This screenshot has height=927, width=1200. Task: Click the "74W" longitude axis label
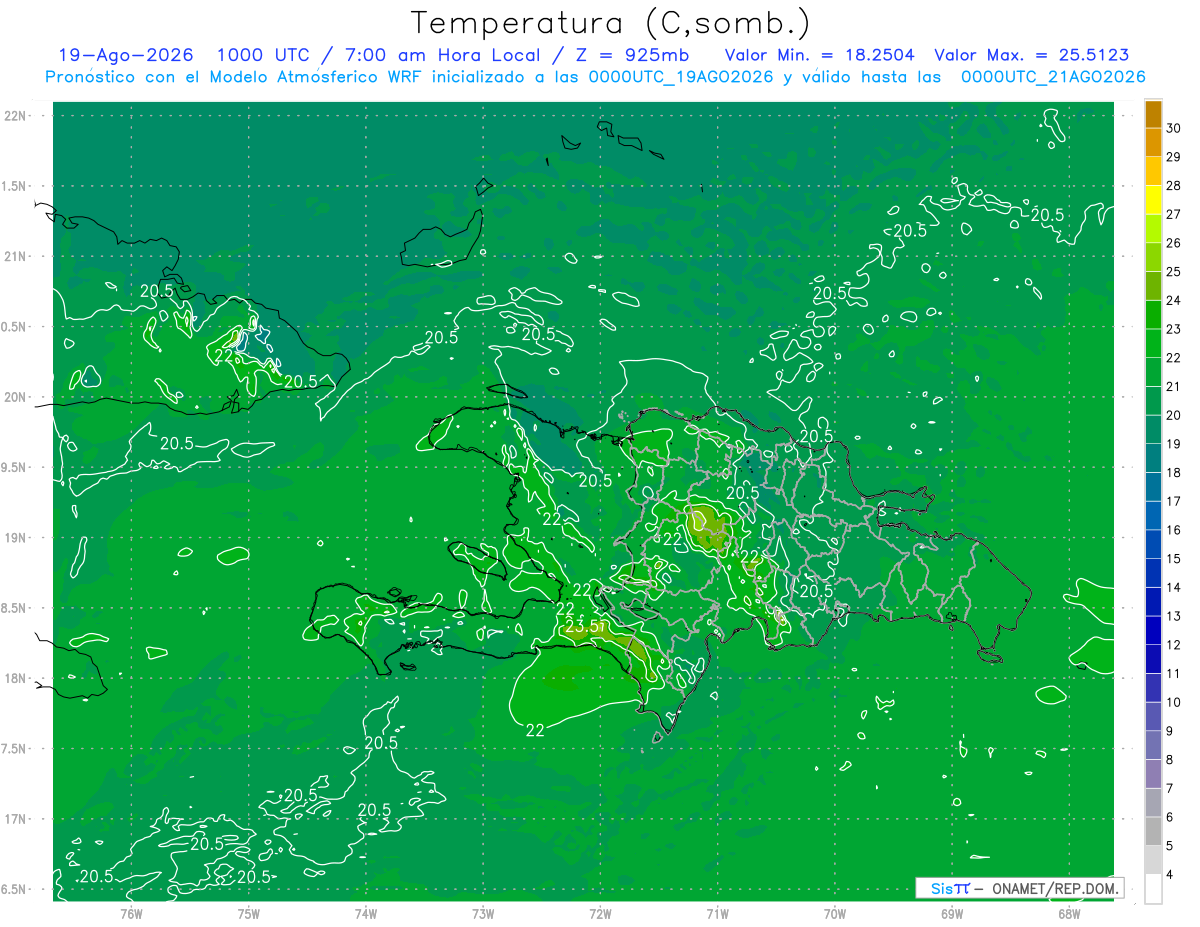click(x=366, y=912)
